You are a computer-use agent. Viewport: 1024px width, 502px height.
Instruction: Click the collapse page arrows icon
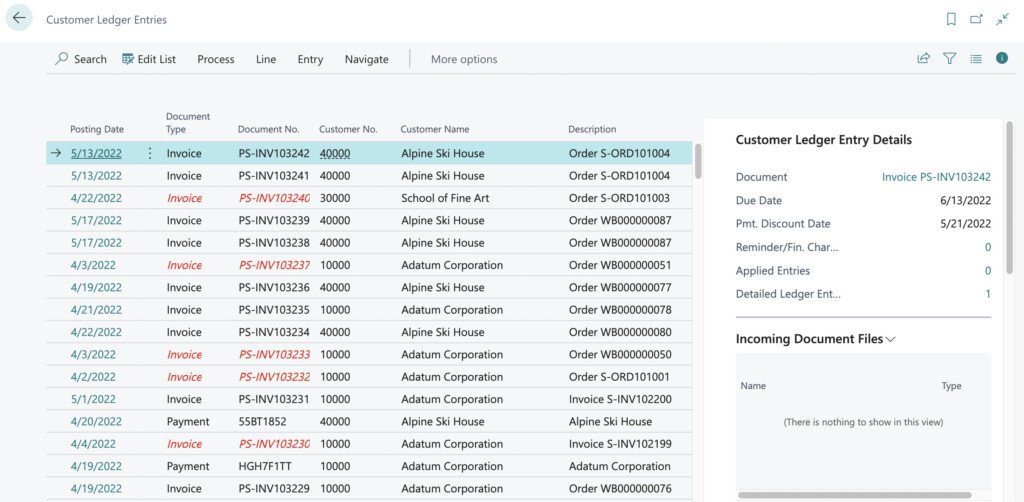pos(1002,20)
